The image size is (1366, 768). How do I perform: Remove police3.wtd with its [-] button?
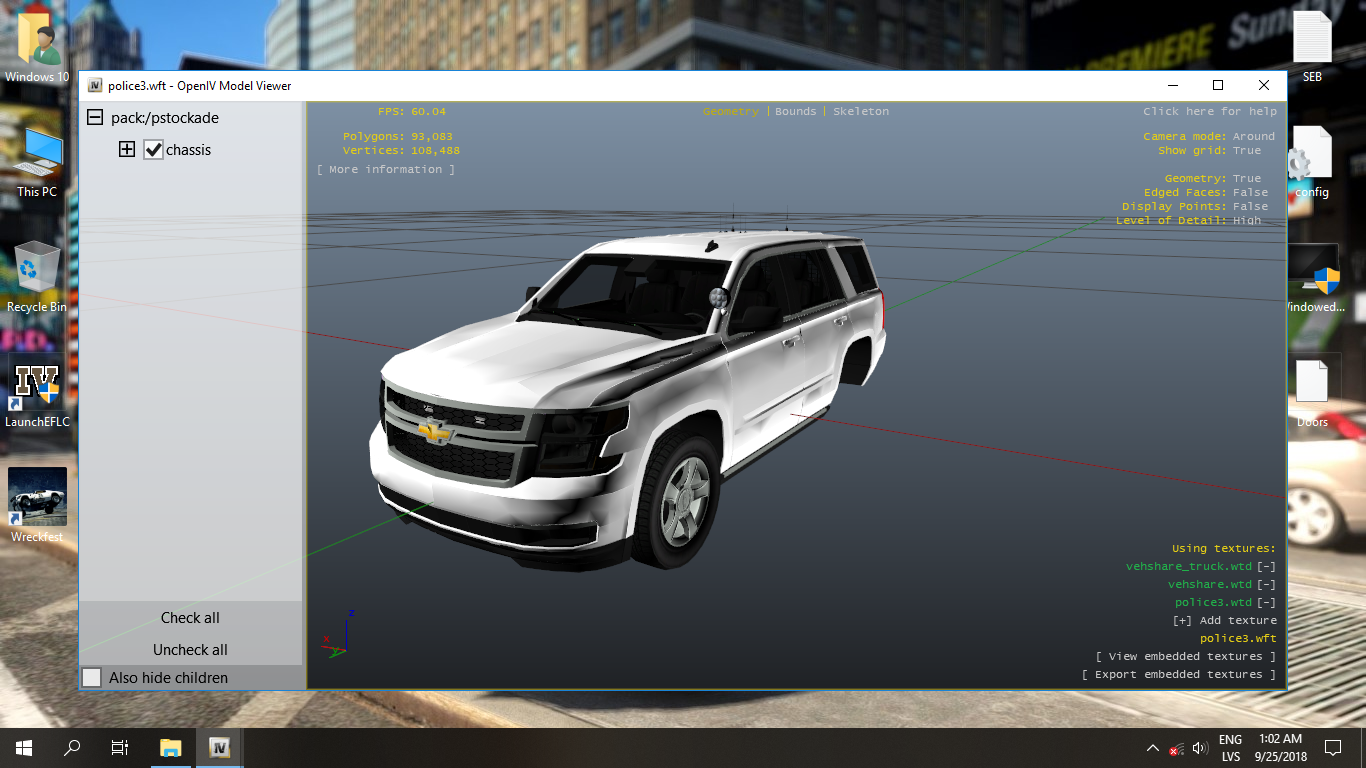1267,603
